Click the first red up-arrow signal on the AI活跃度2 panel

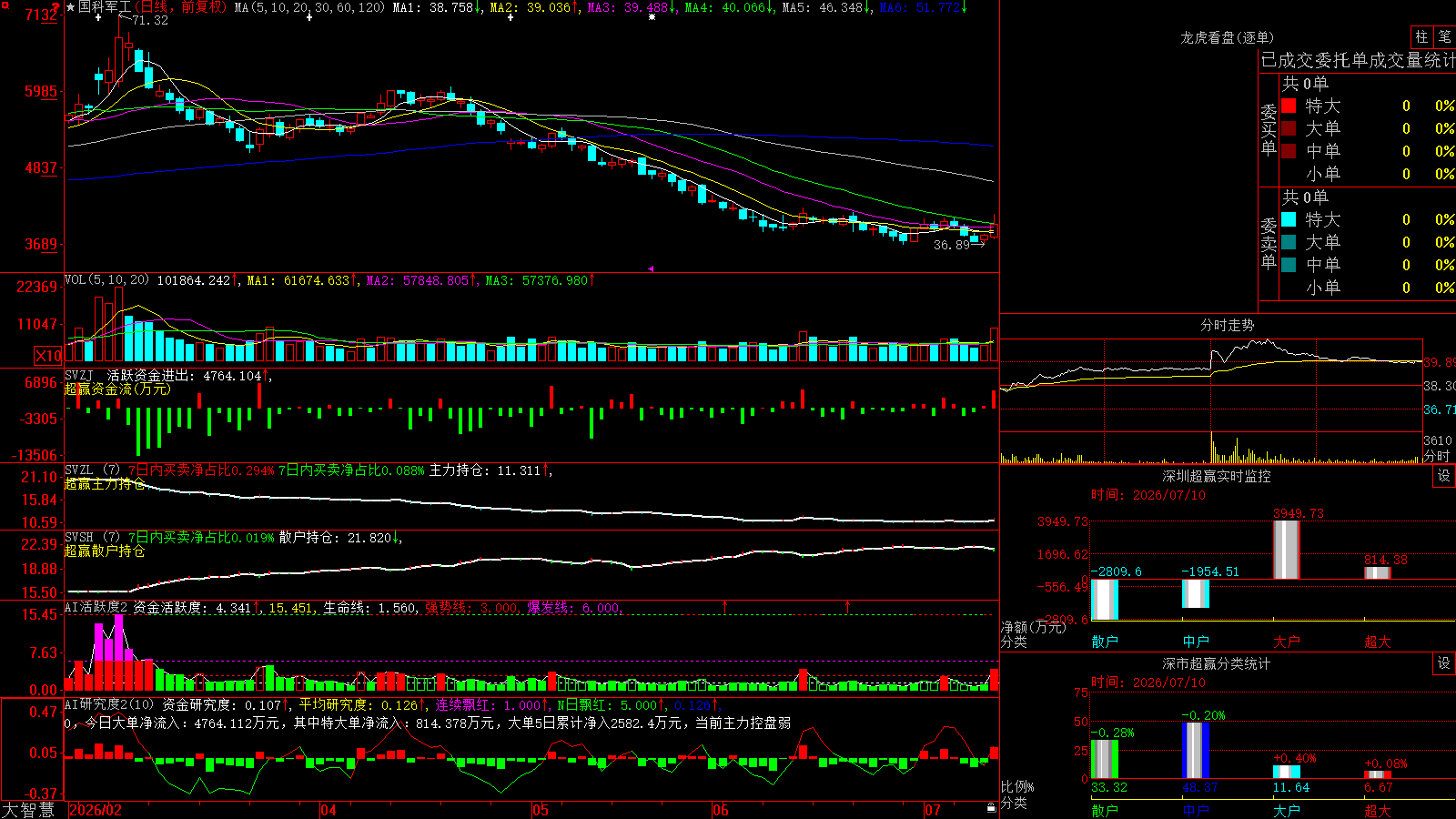click(725, 606)
